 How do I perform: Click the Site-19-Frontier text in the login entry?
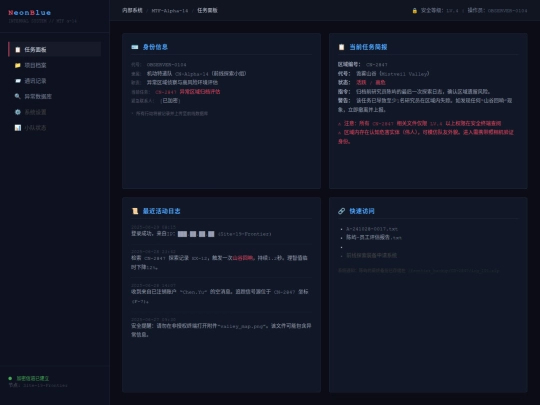(x=245, y=234)
